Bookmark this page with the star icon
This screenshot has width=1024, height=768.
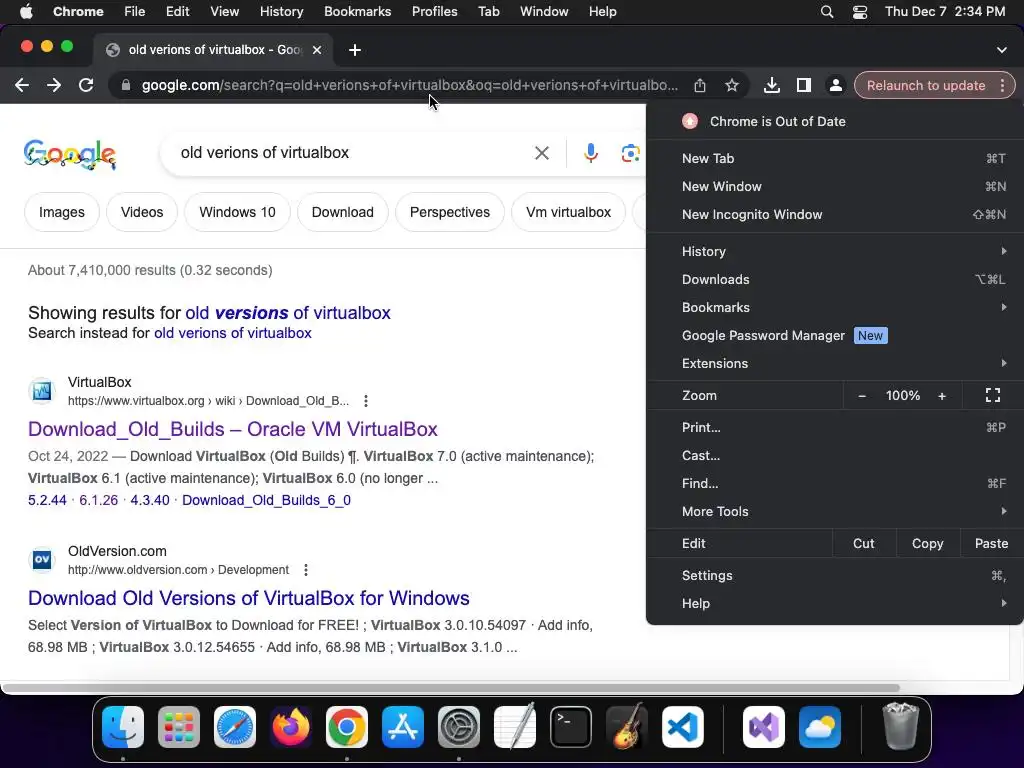click(x=732, y=86)
